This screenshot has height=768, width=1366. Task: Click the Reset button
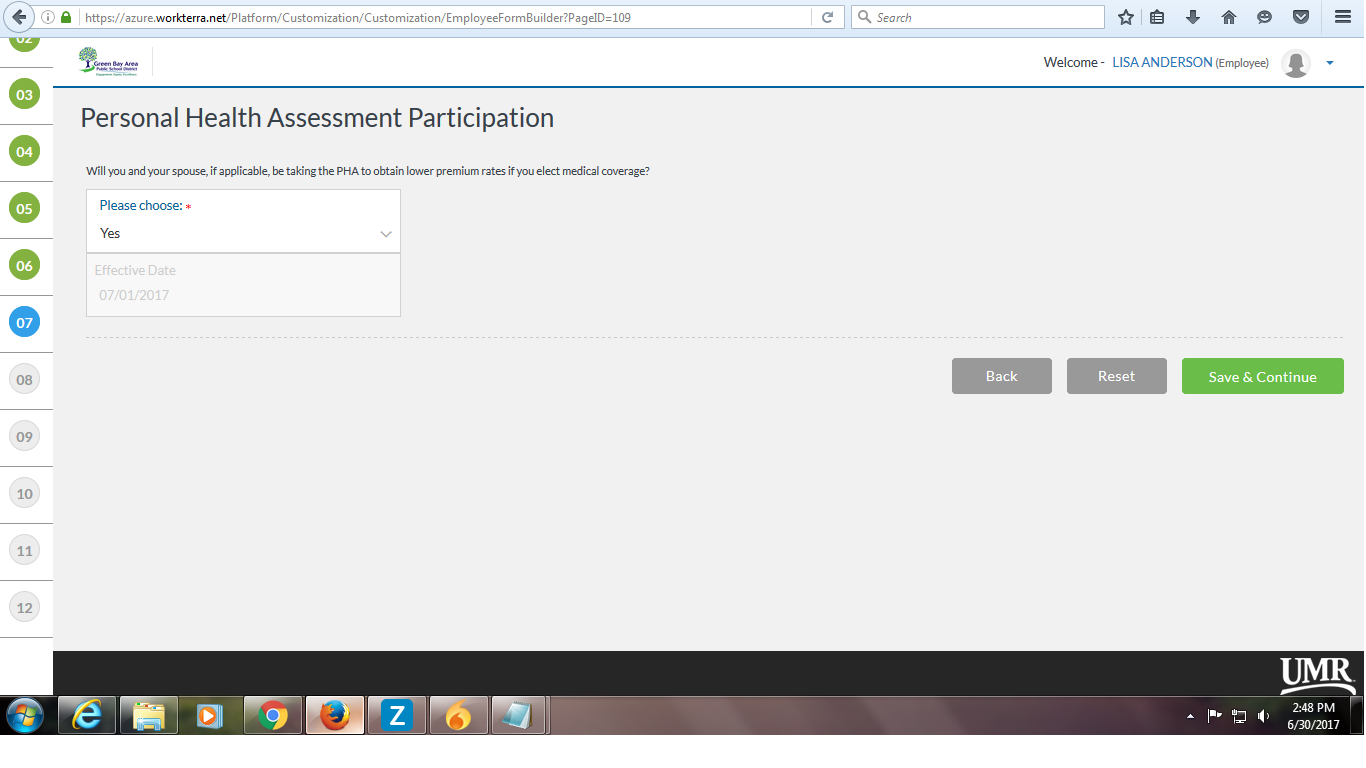coord(1116,376)
